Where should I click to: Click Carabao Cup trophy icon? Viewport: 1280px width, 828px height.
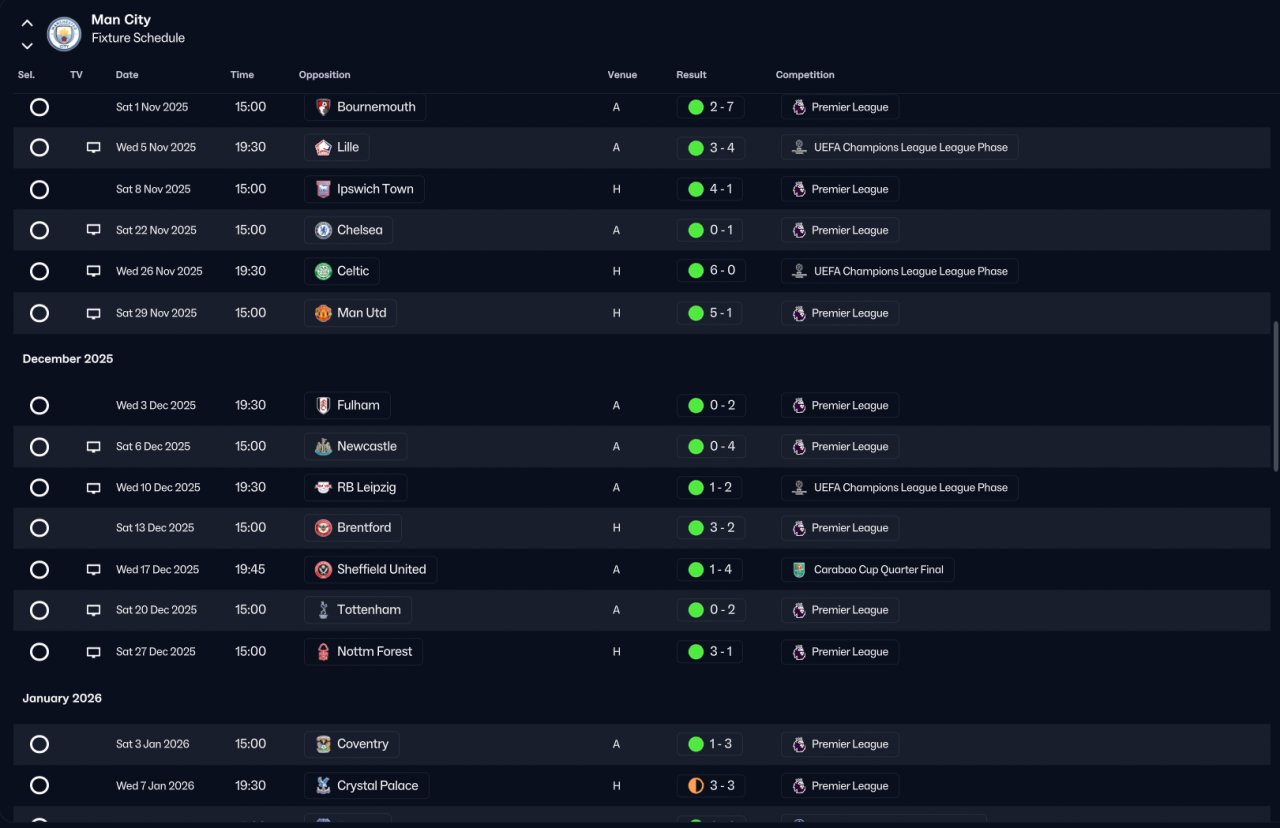799,570
